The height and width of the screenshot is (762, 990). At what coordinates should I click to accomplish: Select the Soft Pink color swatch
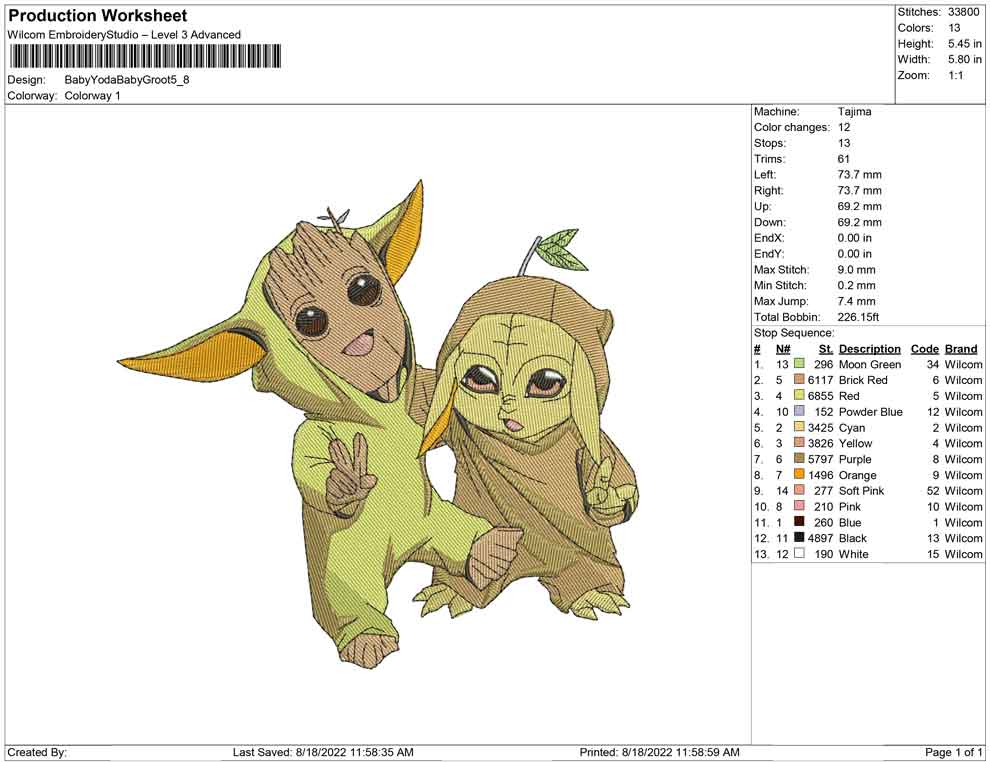(x=799, y=491)
